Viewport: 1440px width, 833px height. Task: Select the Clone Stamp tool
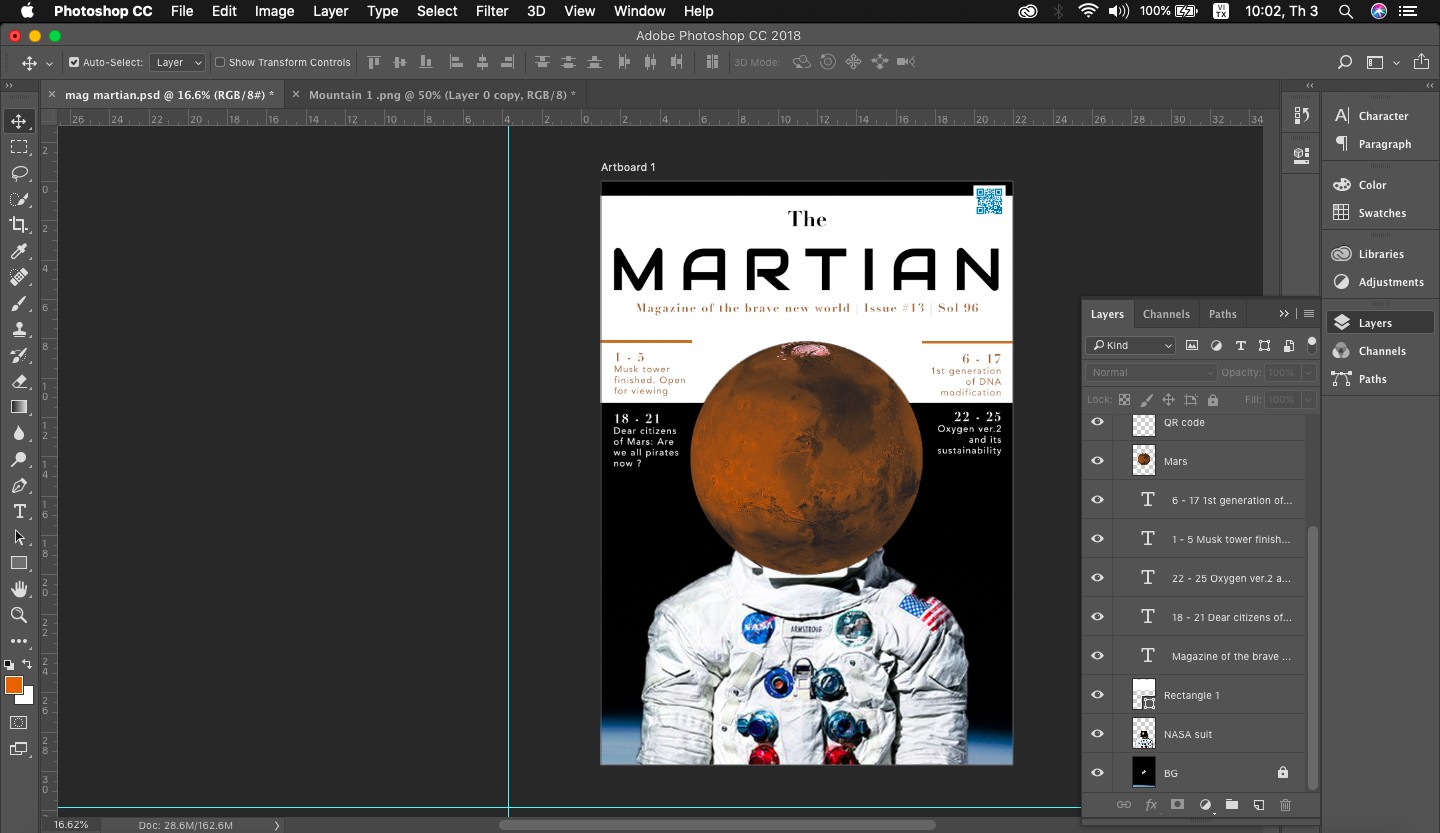19,329
